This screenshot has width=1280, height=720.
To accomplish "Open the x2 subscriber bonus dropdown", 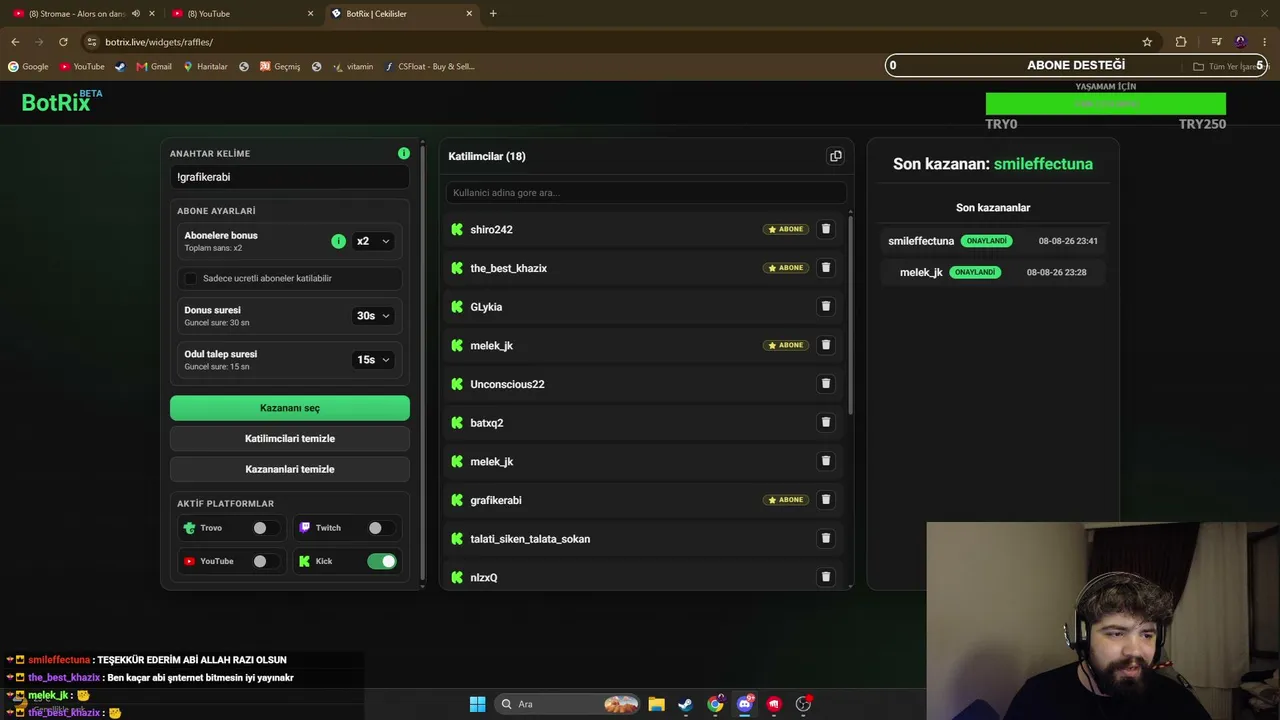I will [x=373, y=241].
